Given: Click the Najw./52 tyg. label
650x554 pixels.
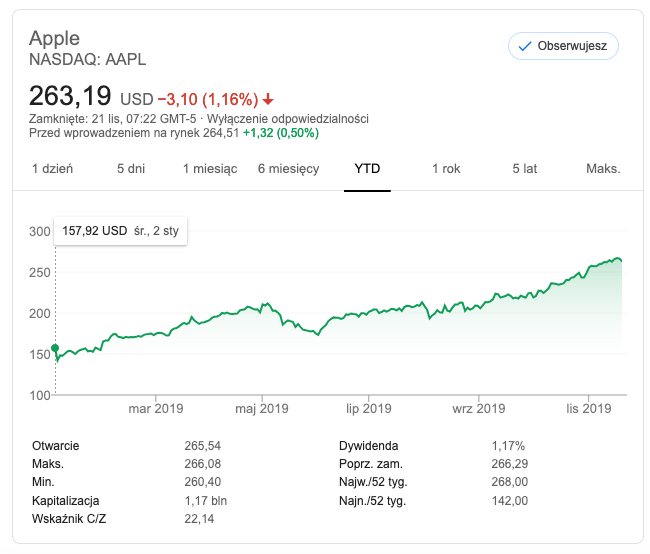Looking at the screenshot, I should 373,482.
